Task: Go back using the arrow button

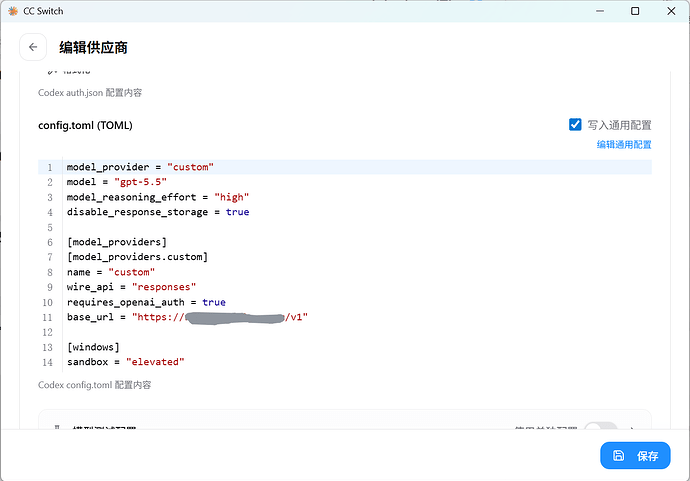Action: (33, 47)
